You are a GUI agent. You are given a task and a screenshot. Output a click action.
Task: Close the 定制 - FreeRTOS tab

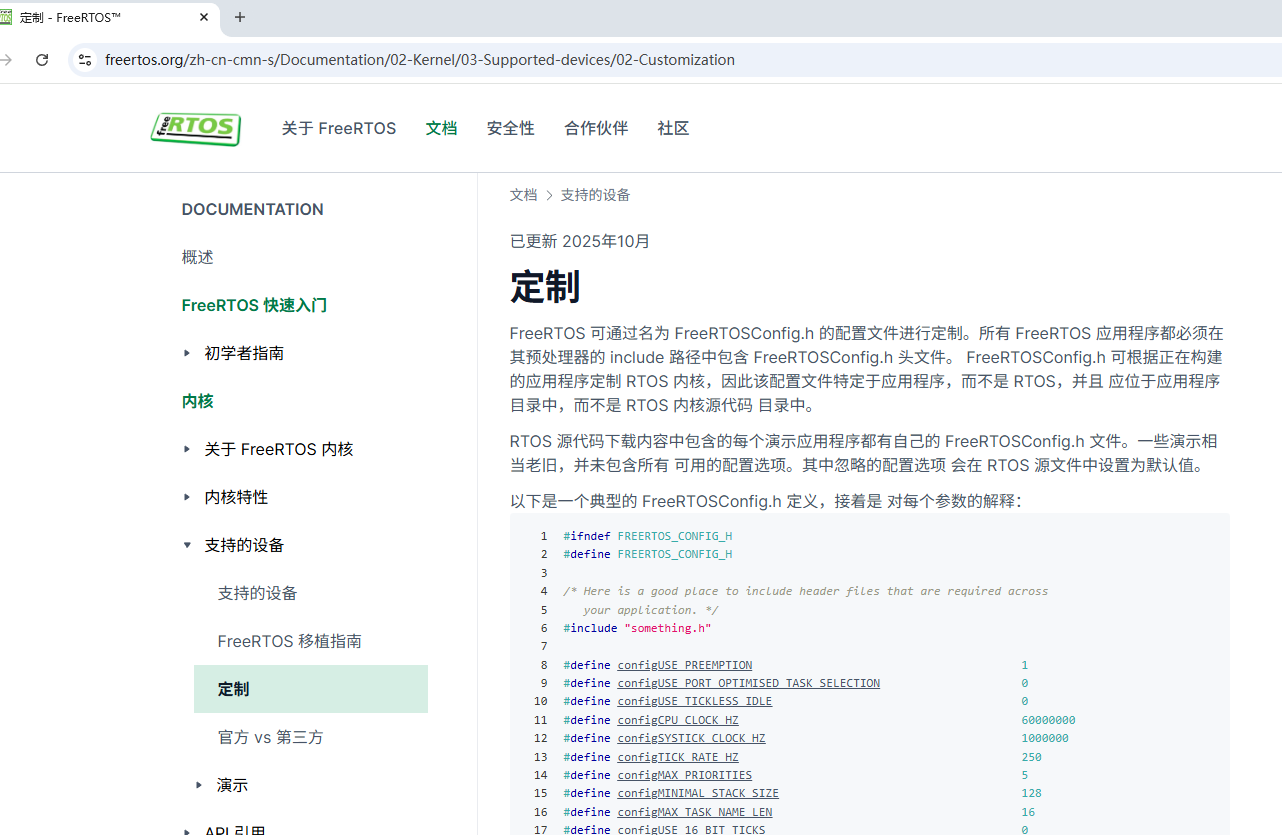point(204,17)
